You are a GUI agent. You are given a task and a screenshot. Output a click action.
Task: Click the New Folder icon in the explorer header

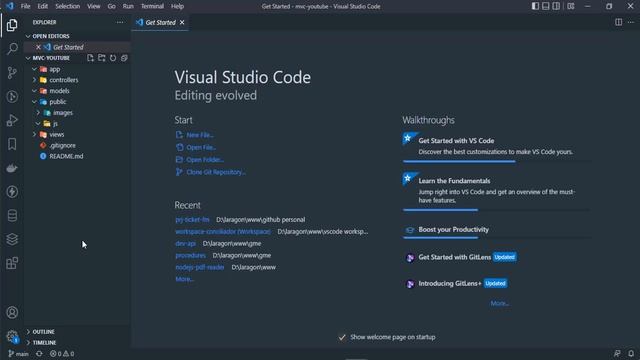pos(102,58)
